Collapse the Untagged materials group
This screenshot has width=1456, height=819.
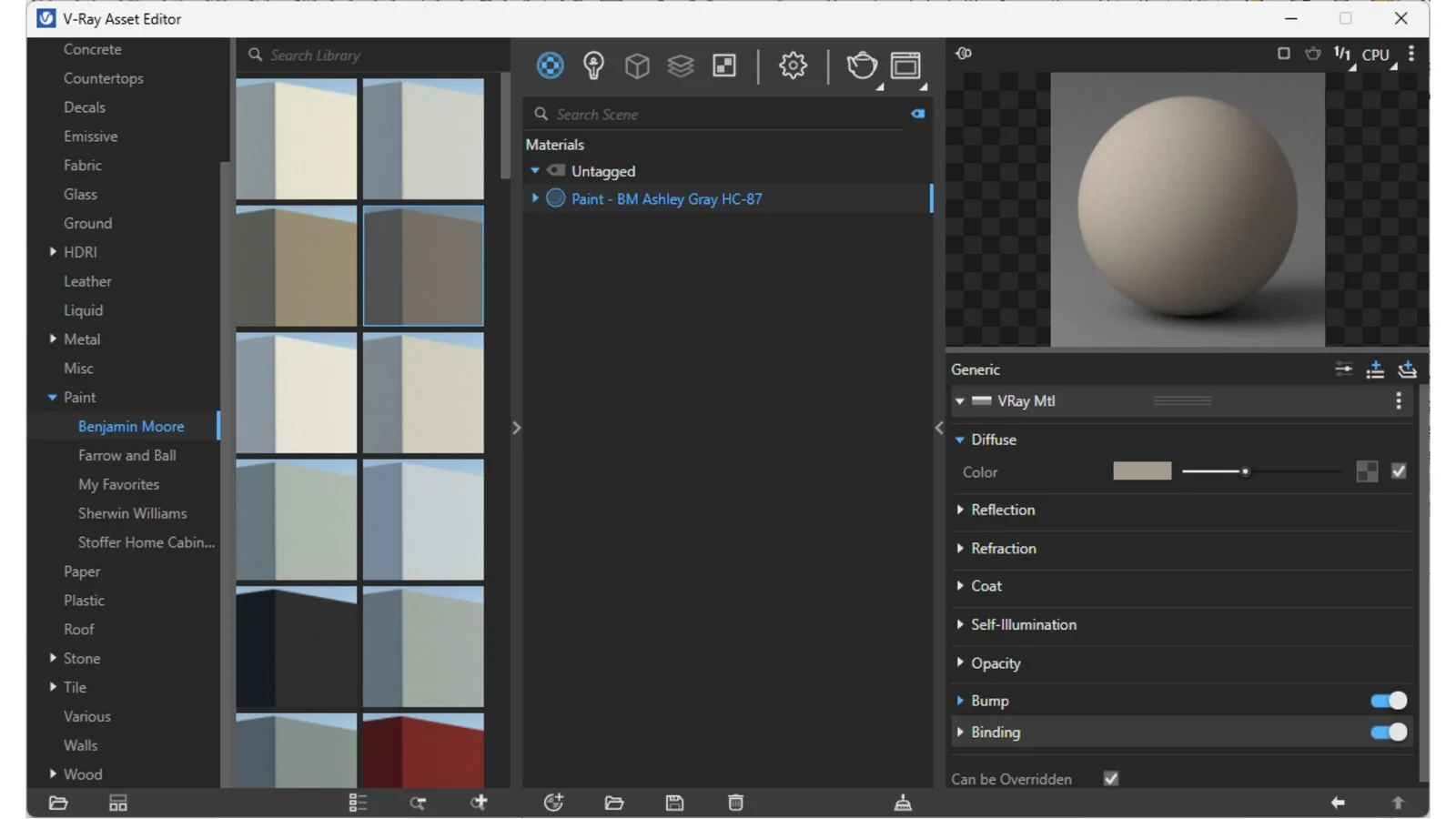tap(535, 170)
